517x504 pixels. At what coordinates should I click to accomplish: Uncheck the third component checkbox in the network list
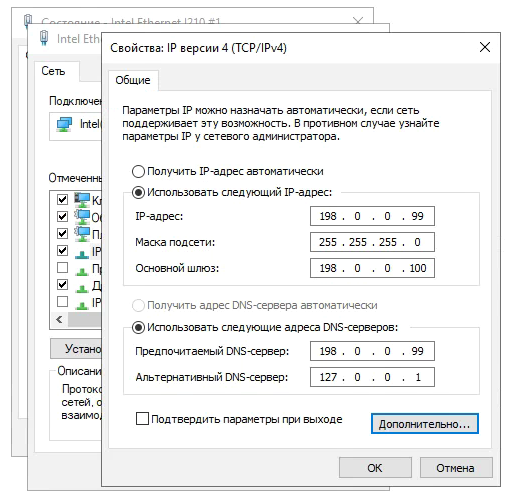point(62,233)
